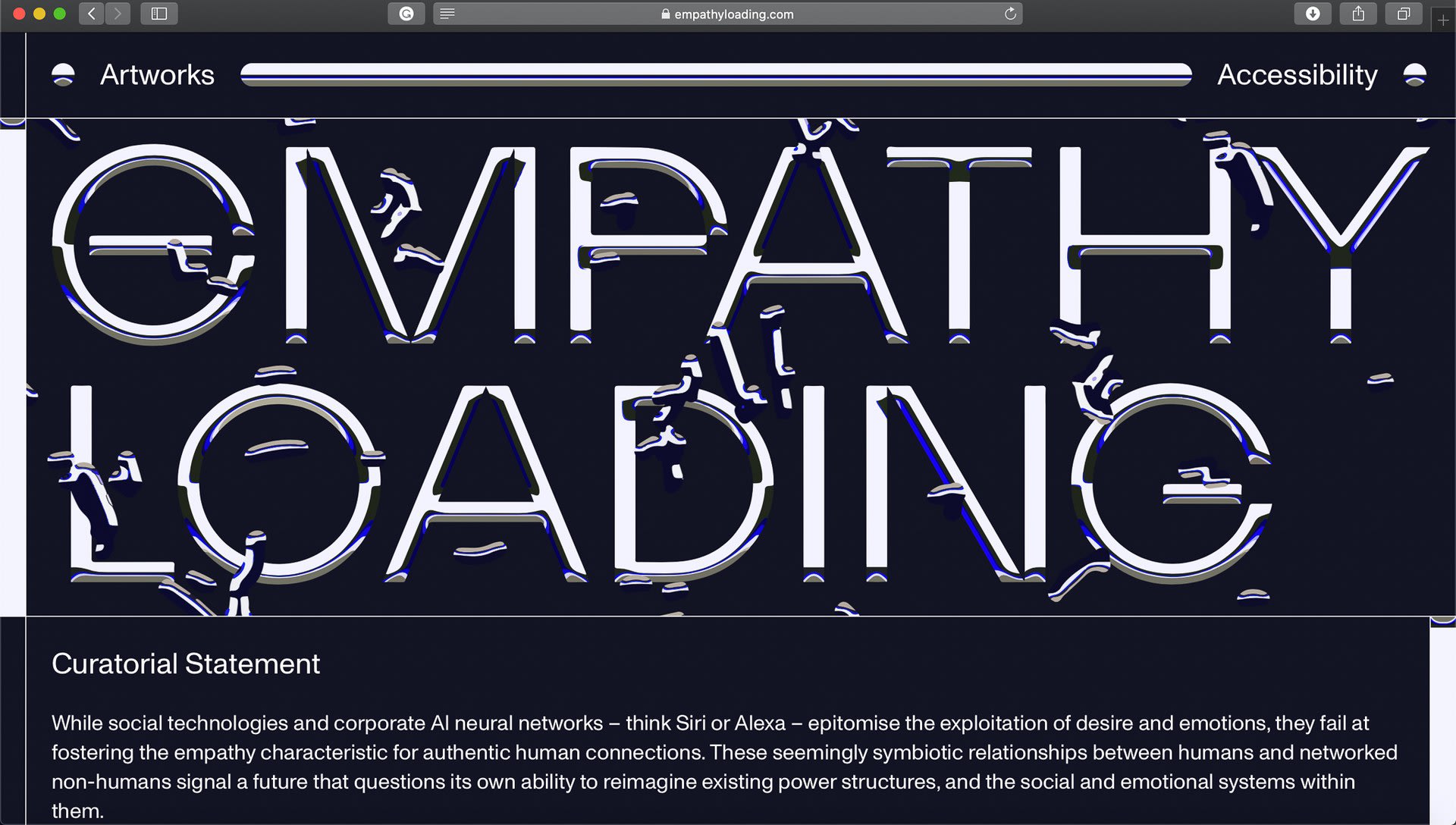Viewport: 1456px width, 825px height.
Task: Toggle the reader view icon in address bar
Action: tap(448, 14)
